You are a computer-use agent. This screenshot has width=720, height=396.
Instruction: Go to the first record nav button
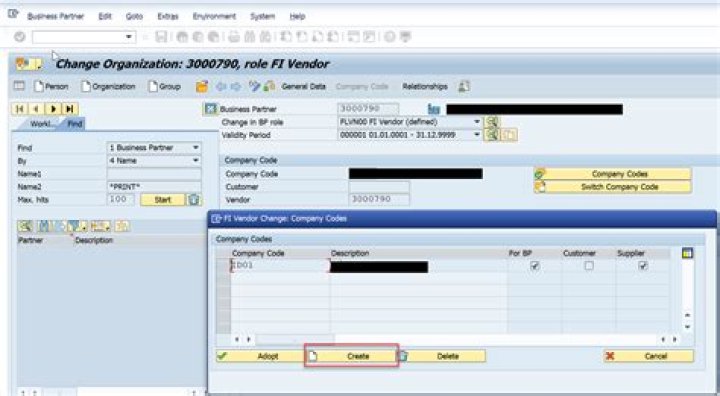pos(19,109)
